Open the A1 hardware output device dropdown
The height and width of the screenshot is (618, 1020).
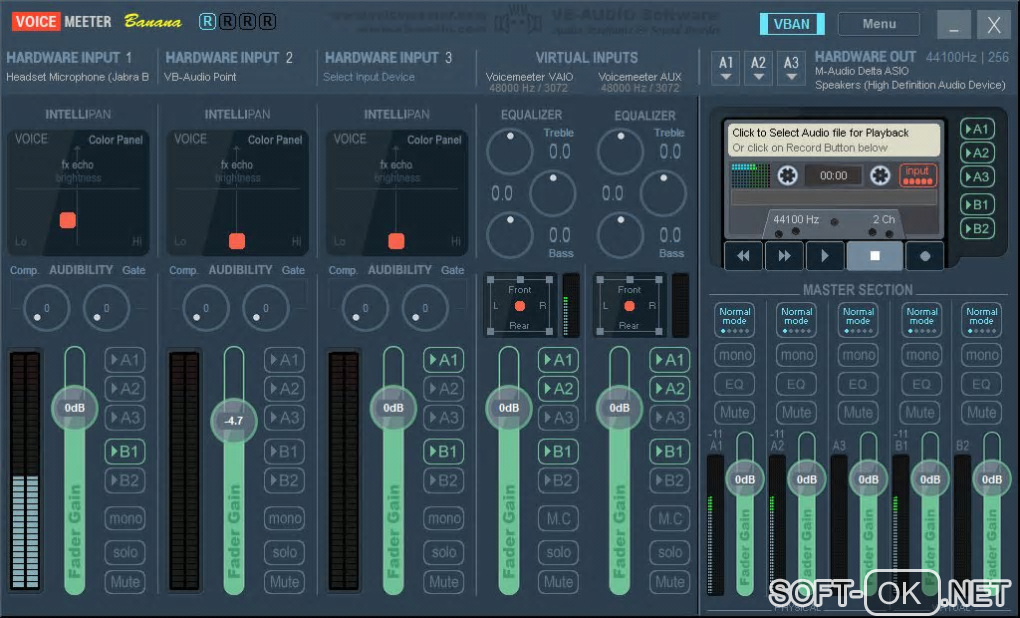pos(725,68)
